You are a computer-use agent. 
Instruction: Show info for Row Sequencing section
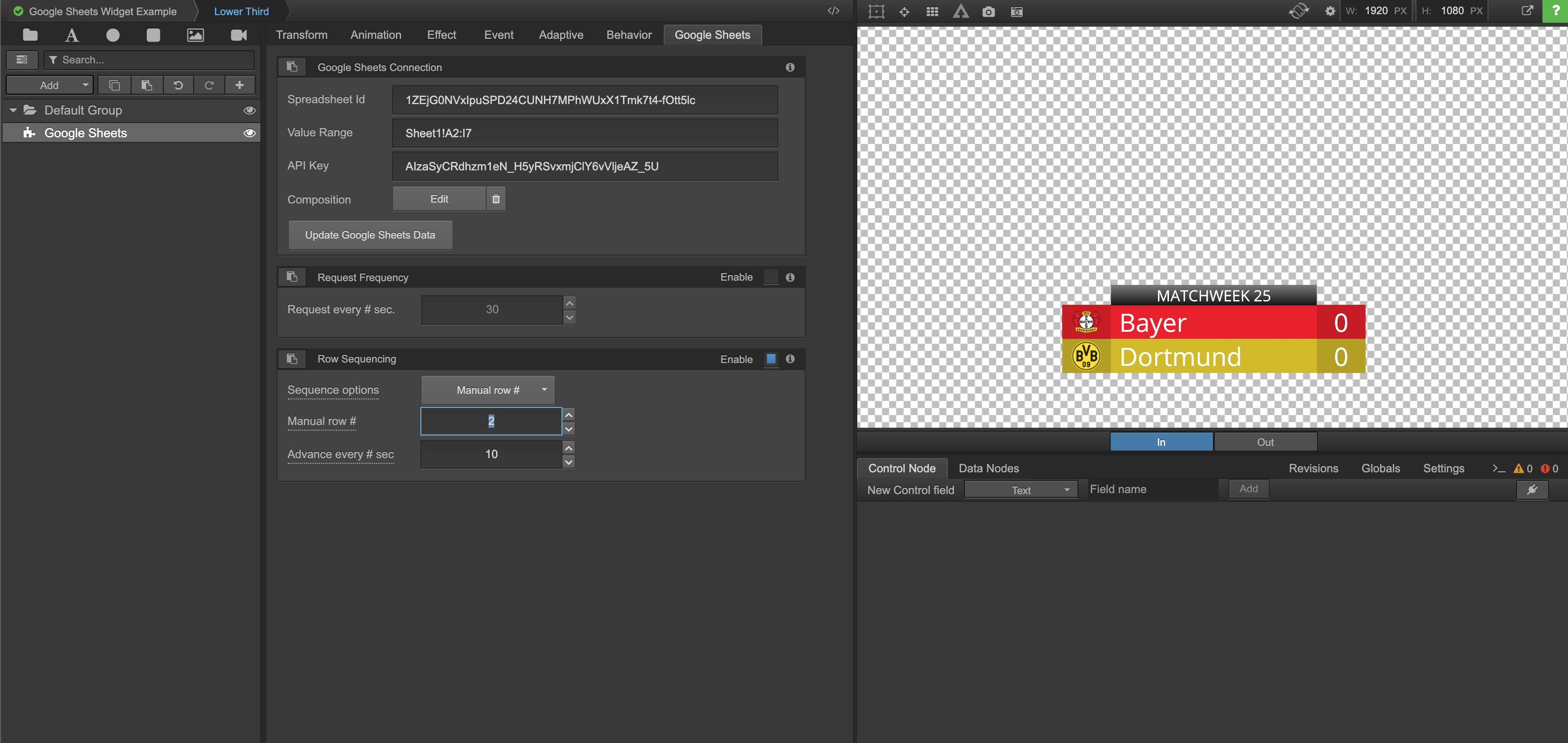coord(790,358)
